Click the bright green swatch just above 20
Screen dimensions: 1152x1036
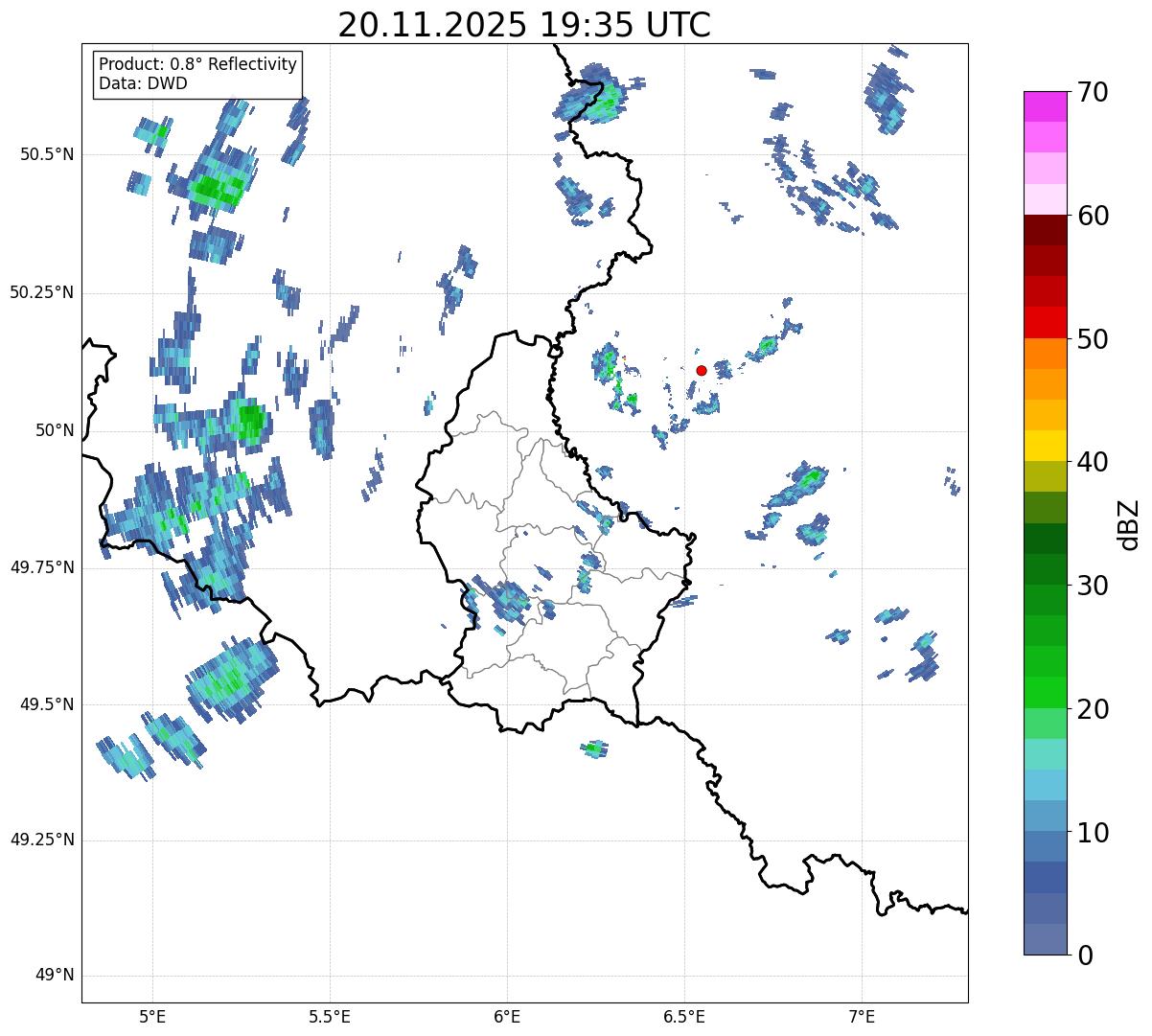pos(1045,693)
